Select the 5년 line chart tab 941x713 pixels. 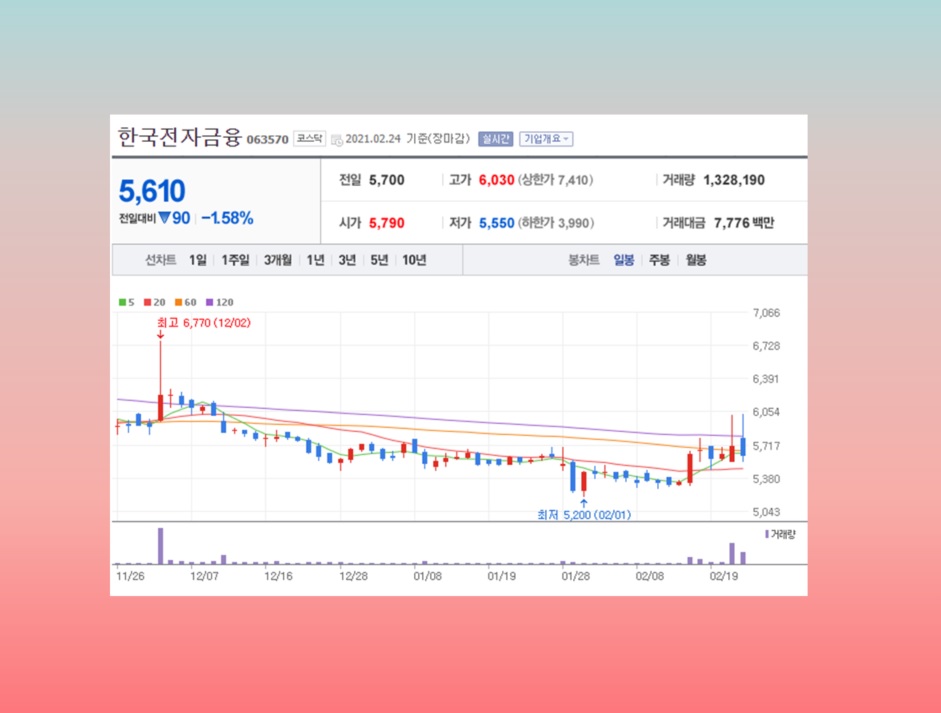tap(379, 260)
